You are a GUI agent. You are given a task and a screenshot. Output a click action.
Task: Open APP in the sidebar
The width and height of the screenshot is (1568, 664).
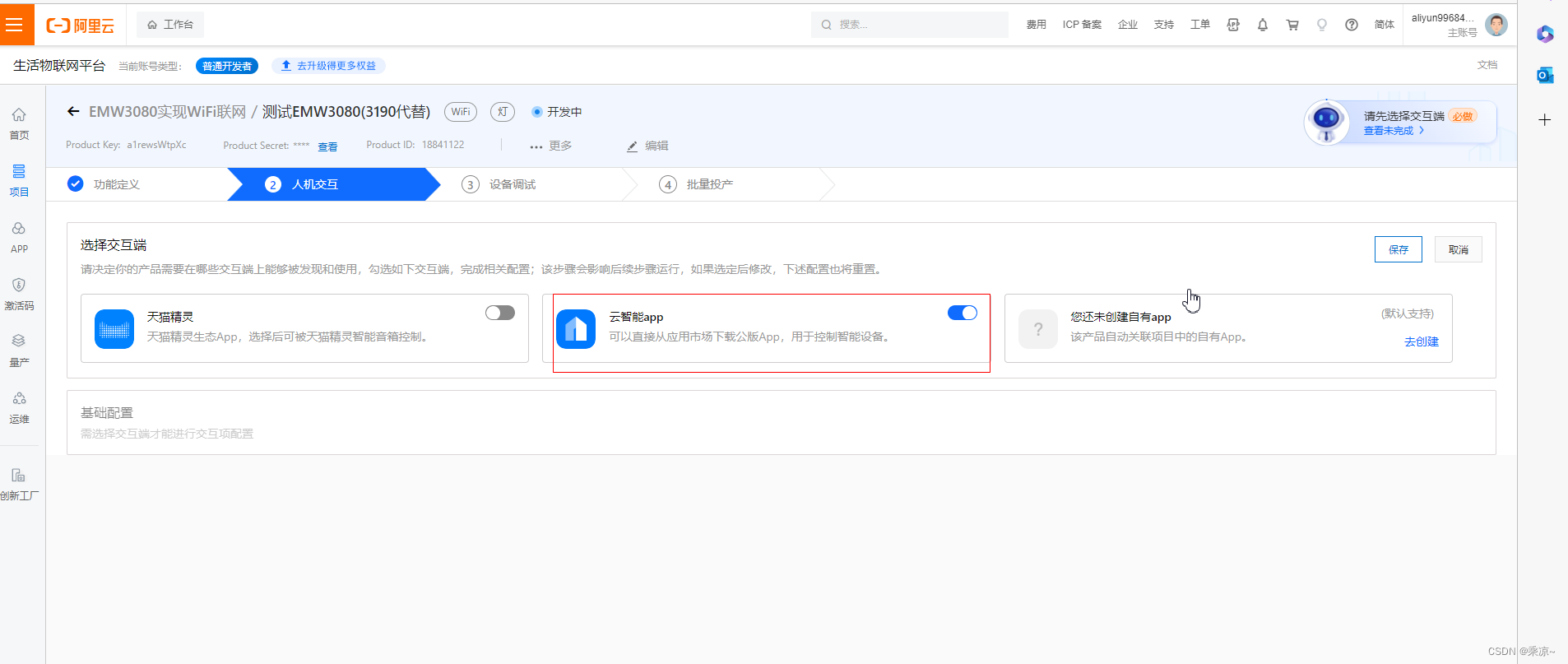19,238
